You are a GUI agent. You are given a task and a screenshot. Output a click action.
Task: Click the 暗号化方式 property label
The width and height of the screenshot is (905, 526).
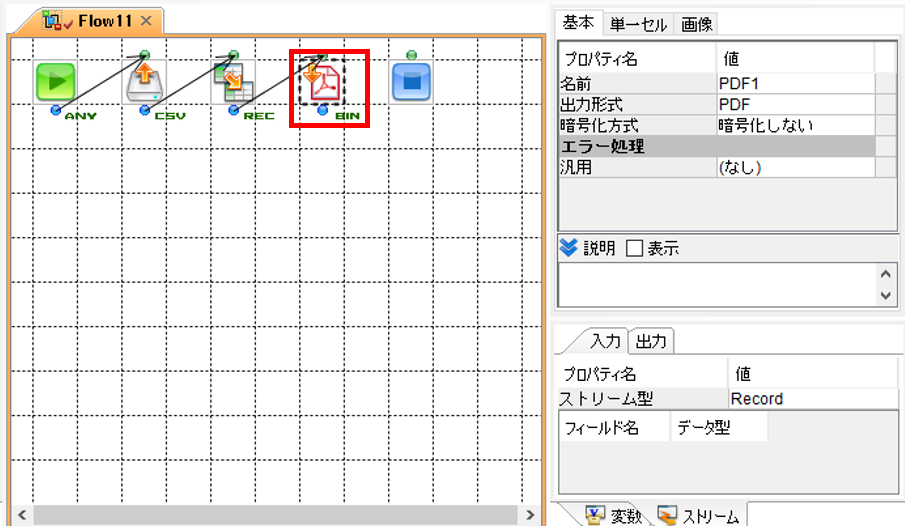(637, 125)
